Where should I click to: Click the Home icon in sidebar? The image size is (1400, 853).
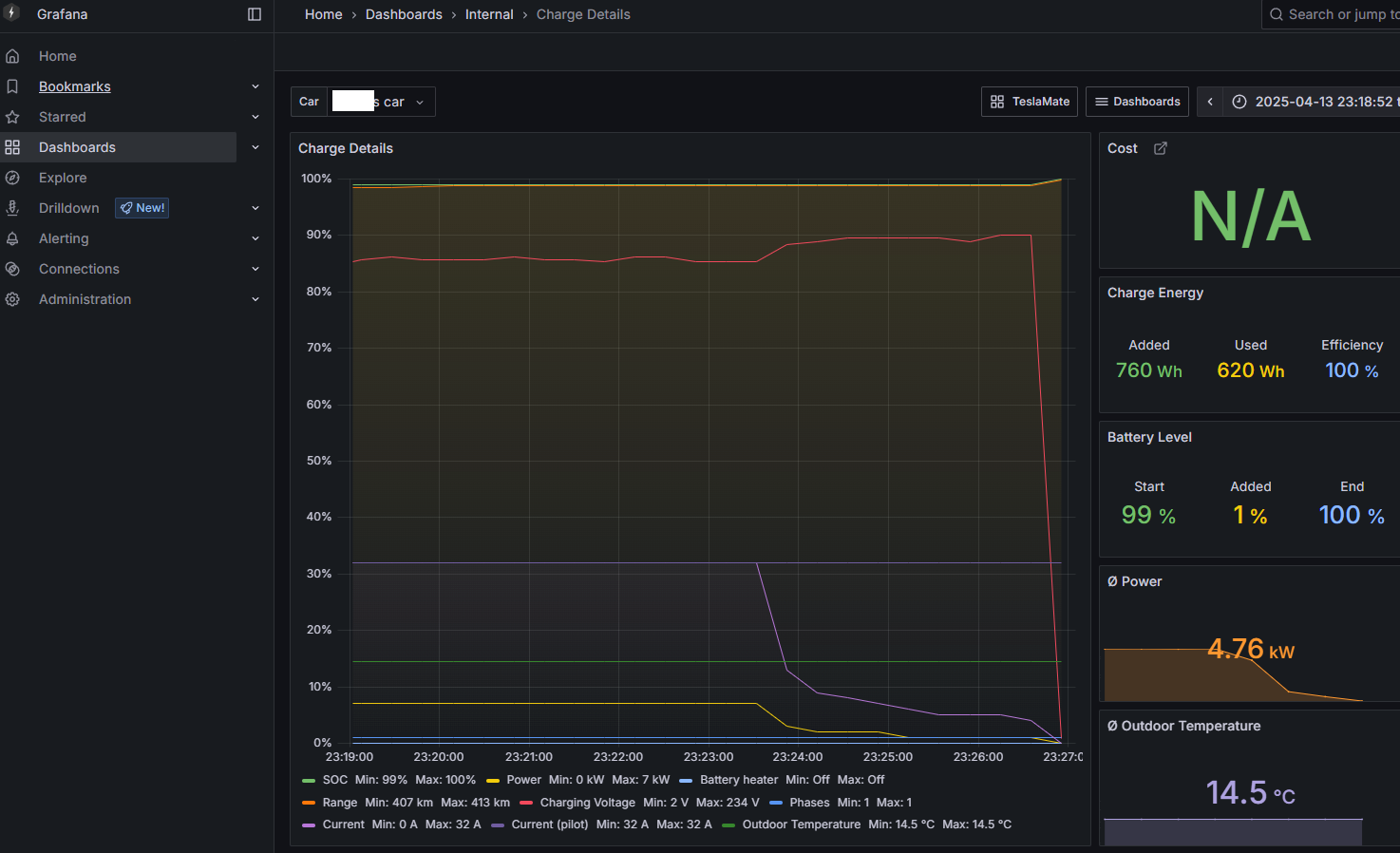[12, 56]
